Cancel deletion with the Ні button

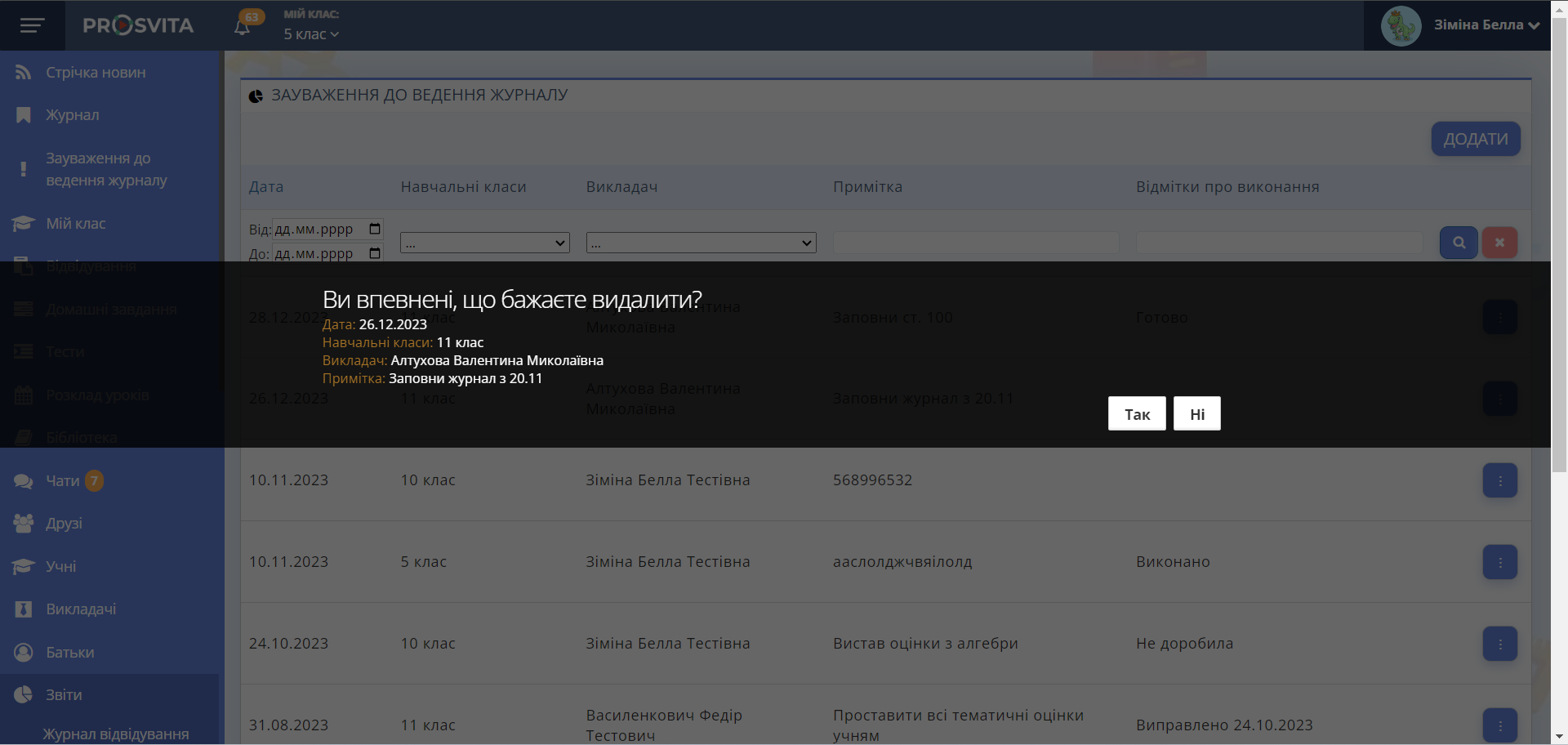pos(1196,413)
